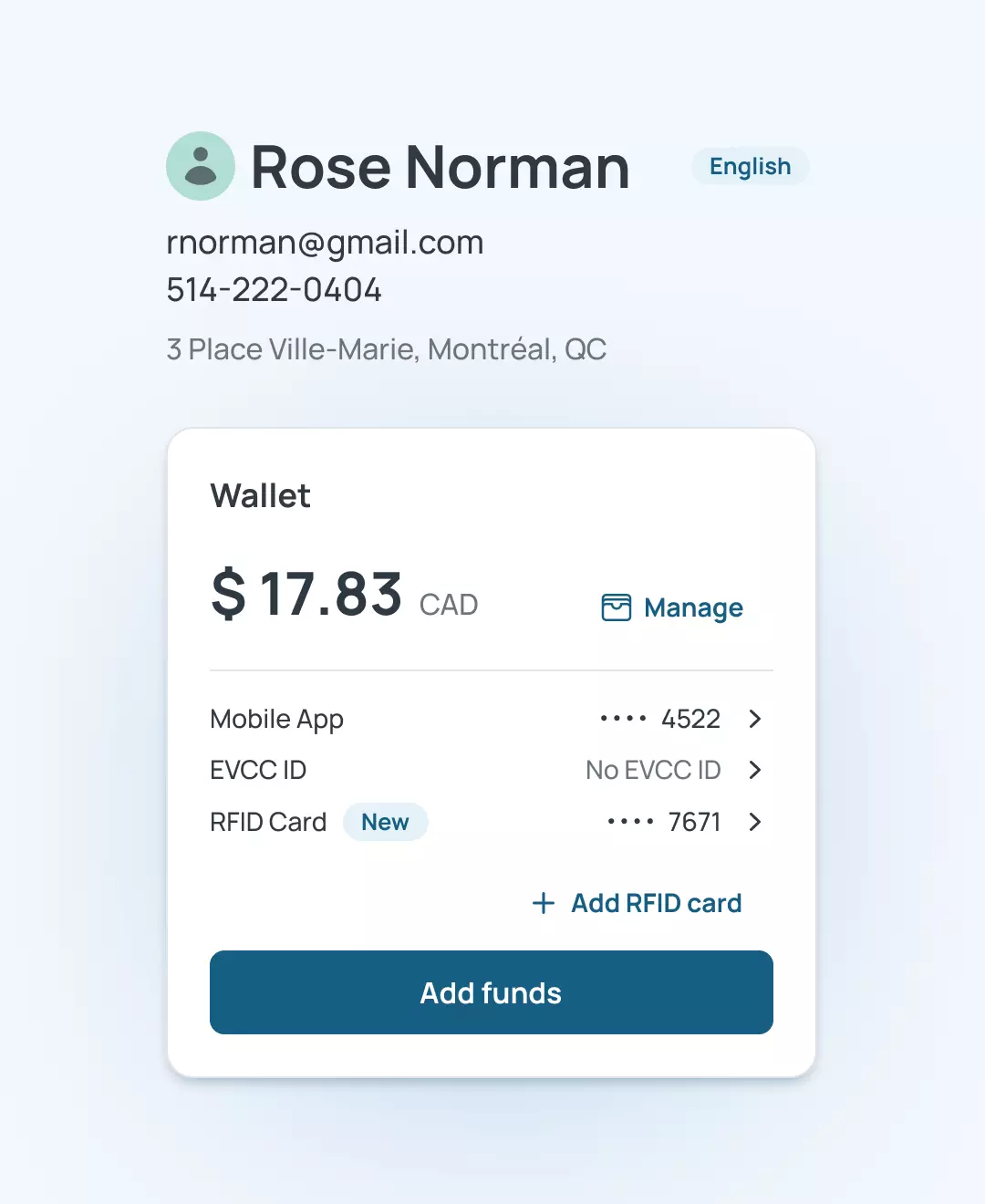Click the masked card number ending 7671
The image size is (985, 1204).
(664, 822)
